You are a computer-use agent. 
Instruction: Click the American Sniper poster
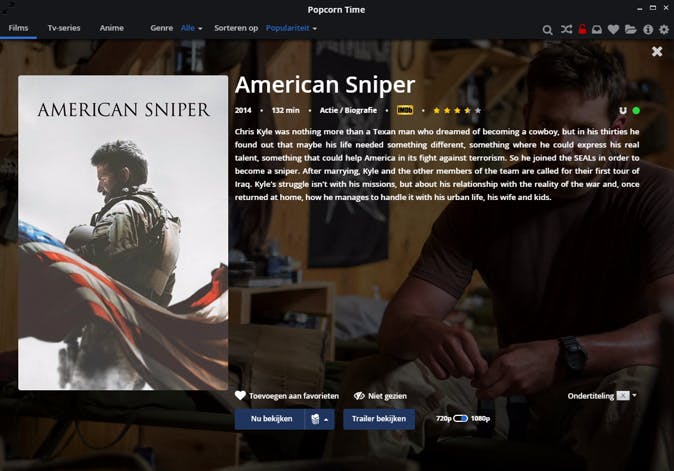[123, 232]
